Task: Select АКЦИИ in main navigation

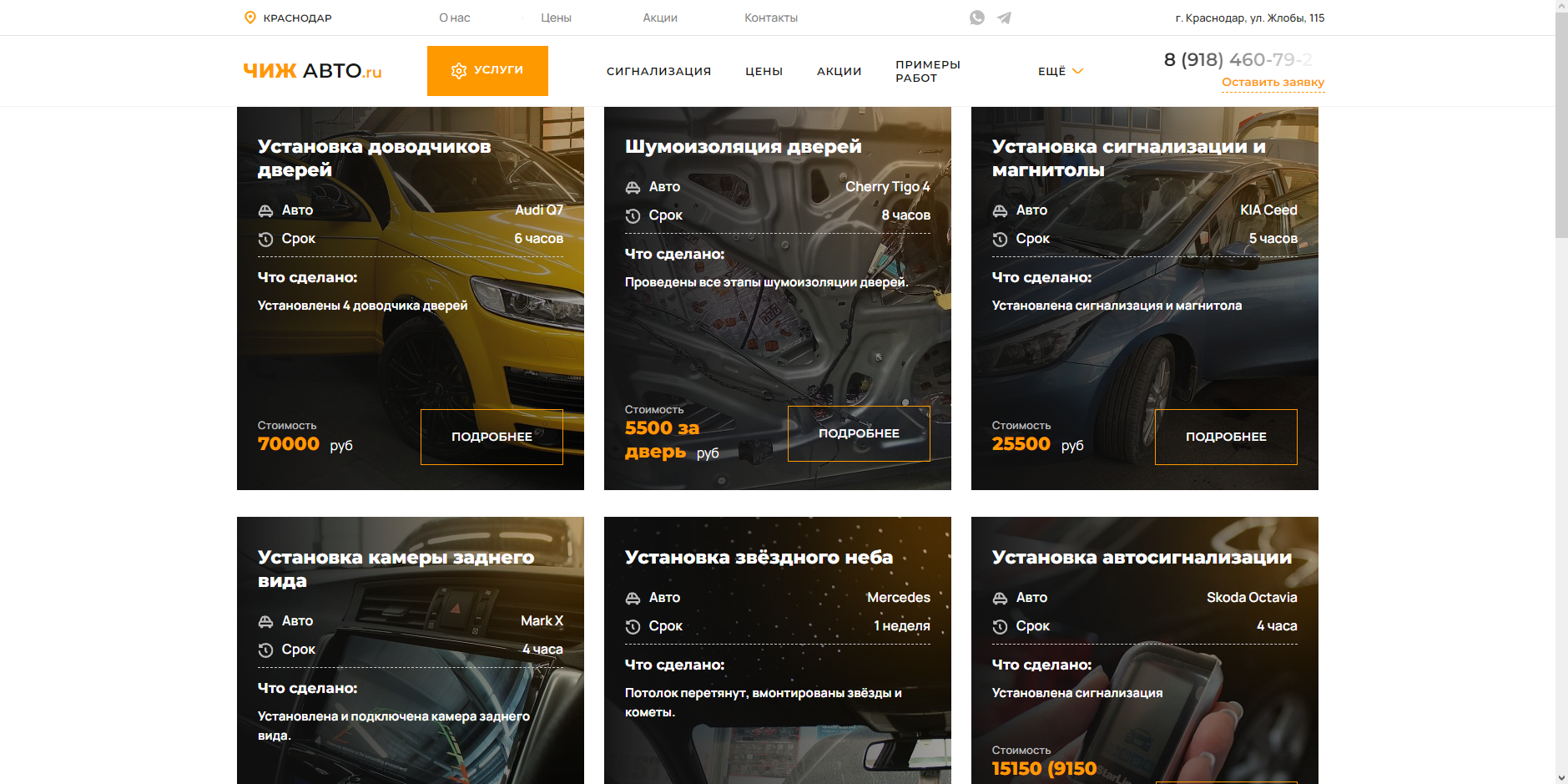Action: 839,71
